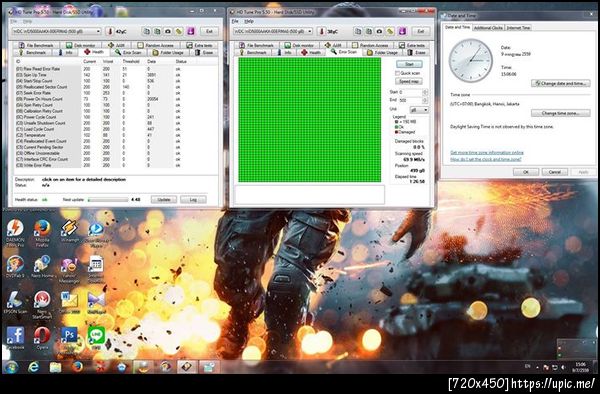Click Log button in Health tab
Image resolution: width=600 pixels, height=394 pixels.
click(x=193, y=200)
